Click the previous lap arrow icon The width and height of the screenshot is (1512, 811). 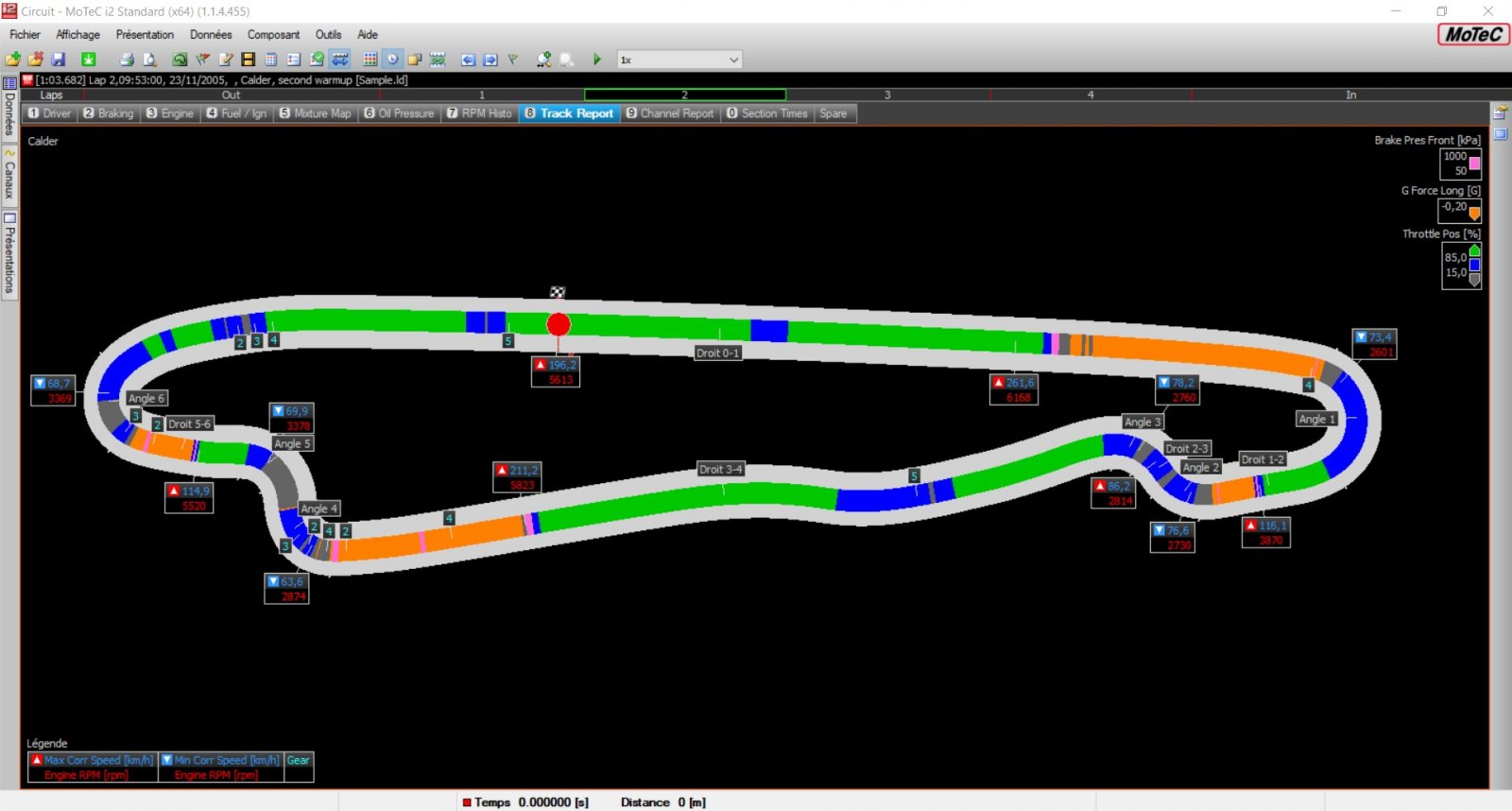(x=468, y=60)
